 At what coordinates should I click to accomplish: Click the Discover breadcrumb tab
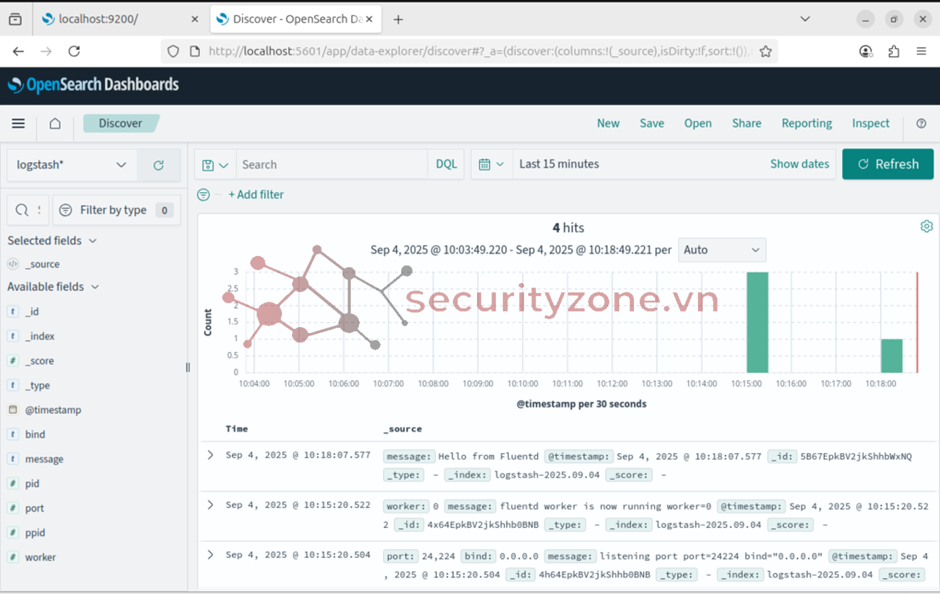(120, 123)
